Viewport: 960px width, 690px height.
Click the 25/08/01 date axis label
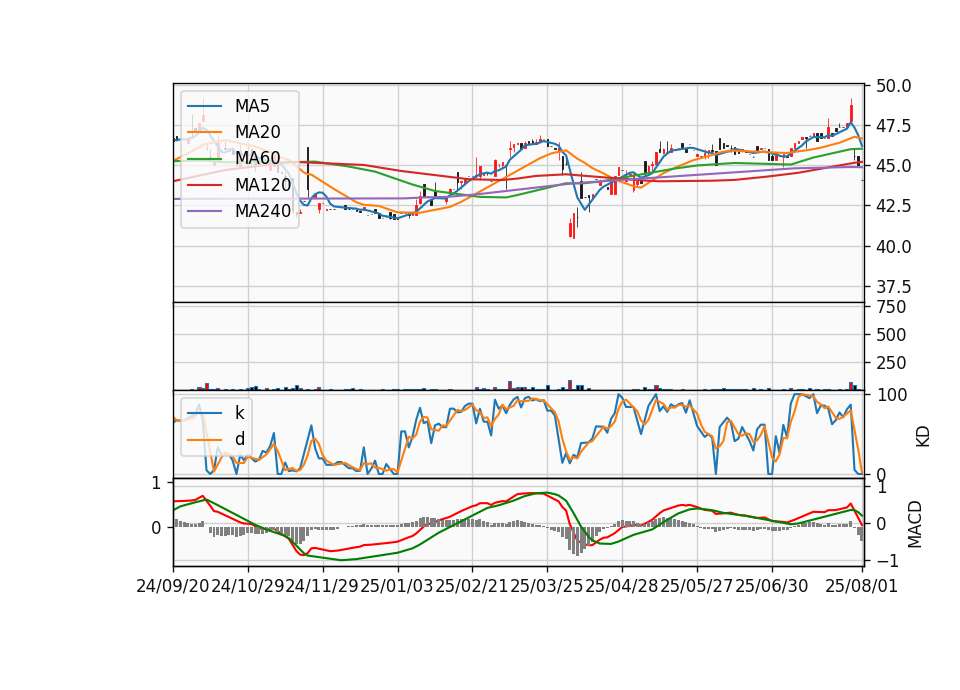pos(861,586)
